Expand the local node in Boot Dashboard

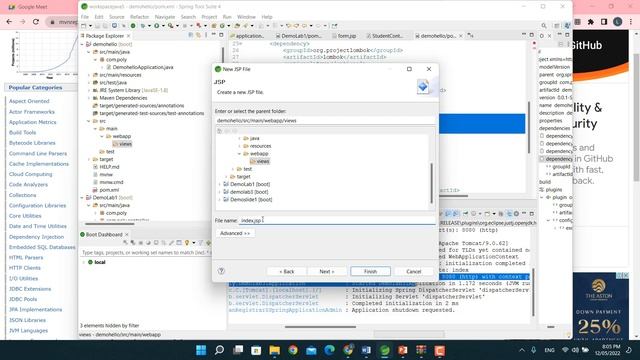[x=84, y=262]
